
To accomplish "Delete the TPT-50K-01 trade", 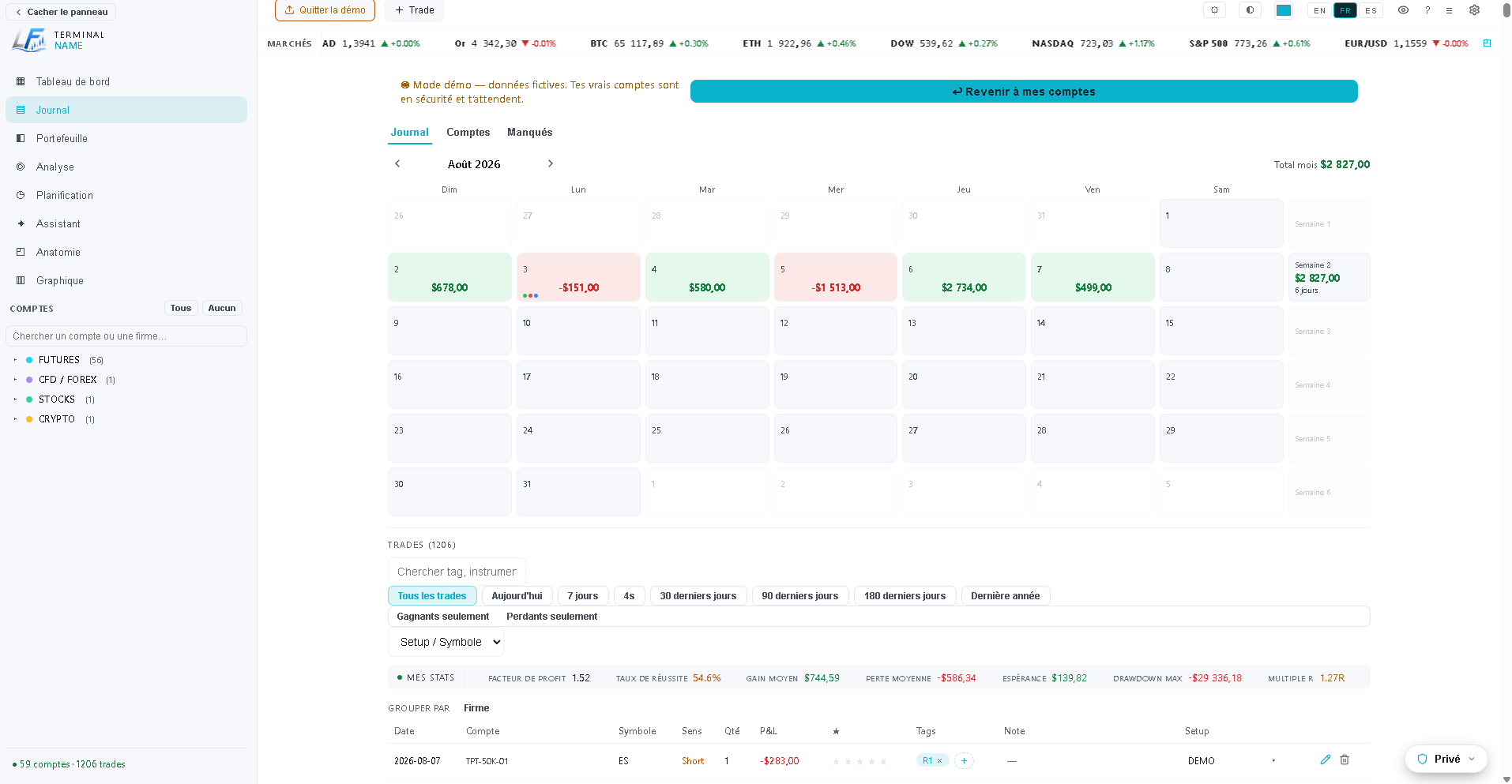I will coord(1345,760).
